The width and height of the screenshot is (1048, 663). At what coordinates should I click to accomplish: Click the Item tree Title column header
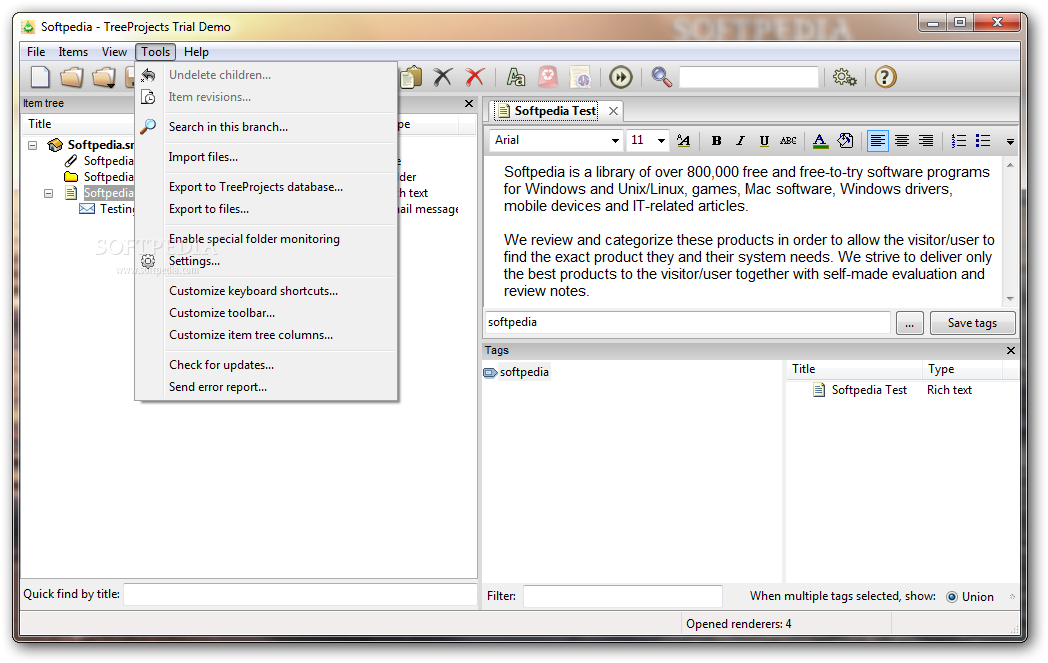pos(79,124)
